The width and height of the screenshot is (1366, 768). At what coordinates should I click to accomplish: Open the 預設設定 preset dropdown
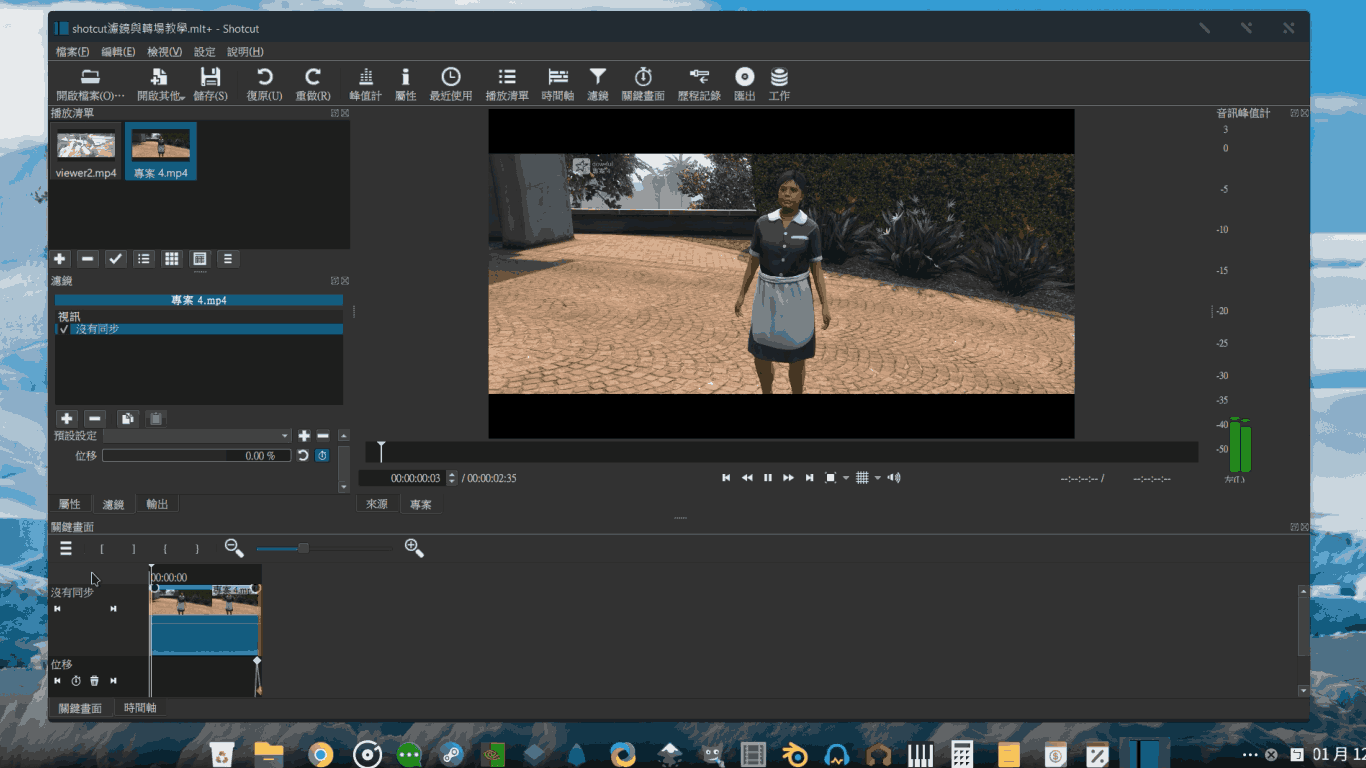[x=197, y=436]
